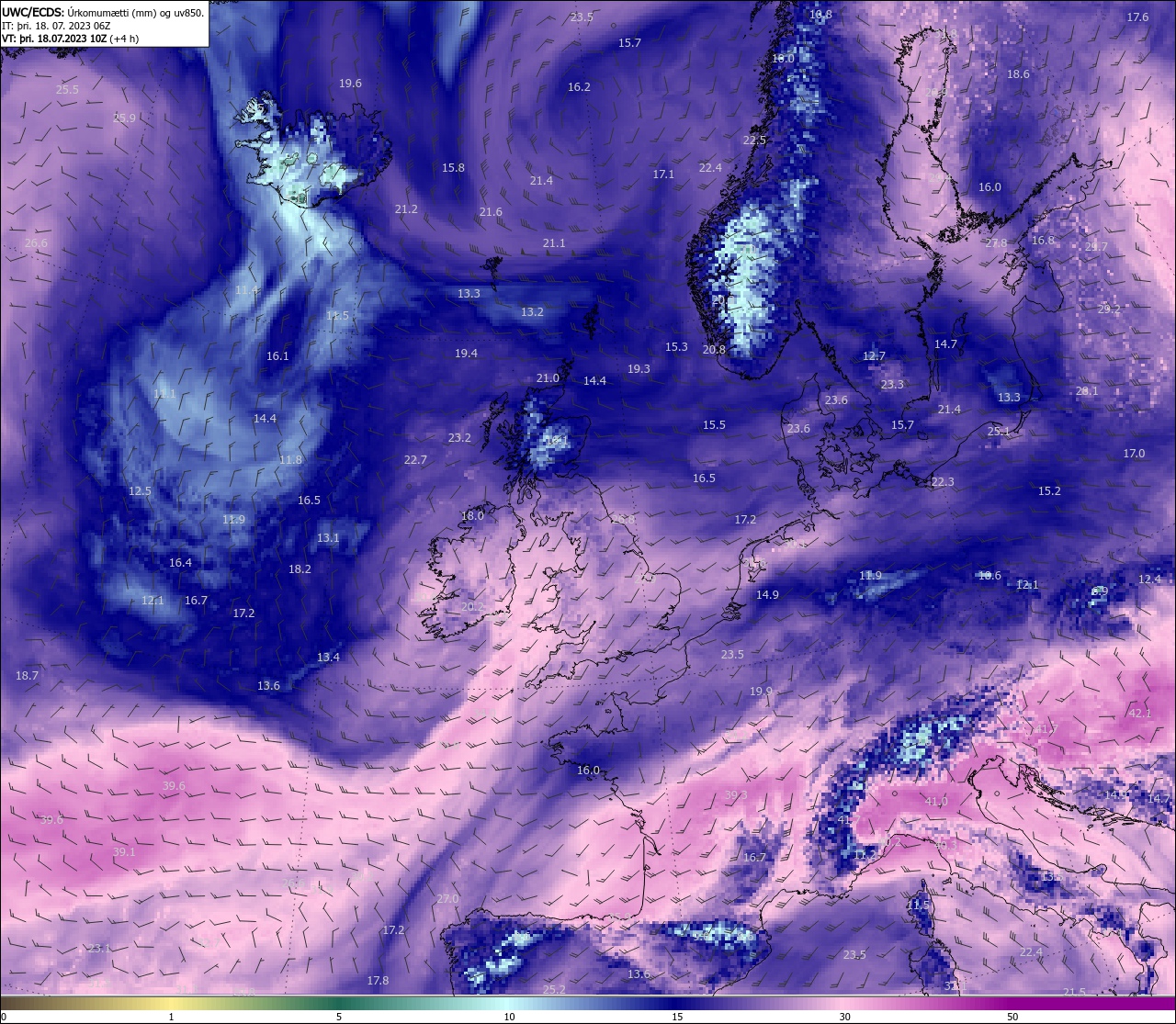This screenshot has height=1024, width=1176.
Task: Click the 18.7 value label
Action: 27,676
